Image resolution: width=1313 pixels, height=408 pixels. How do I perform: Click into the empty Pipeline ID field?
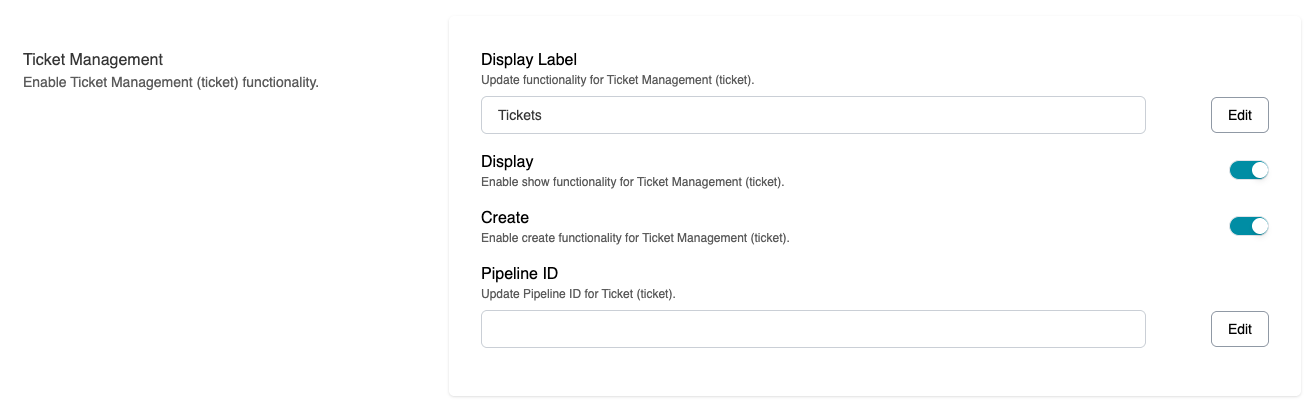point(812,329)
